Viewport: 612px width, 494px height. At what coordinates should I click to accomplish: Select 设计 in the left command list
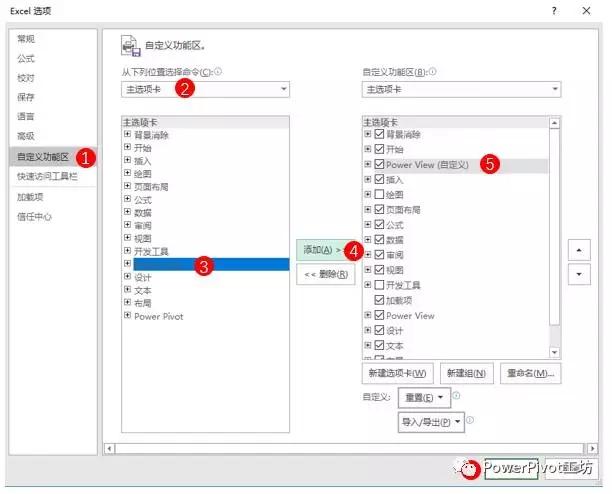coord(143,277)
